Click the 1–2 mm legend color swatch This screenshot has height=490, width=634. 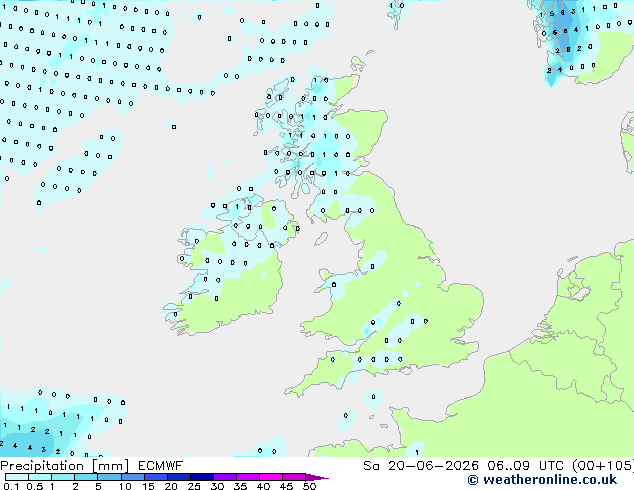pos(63,477)
